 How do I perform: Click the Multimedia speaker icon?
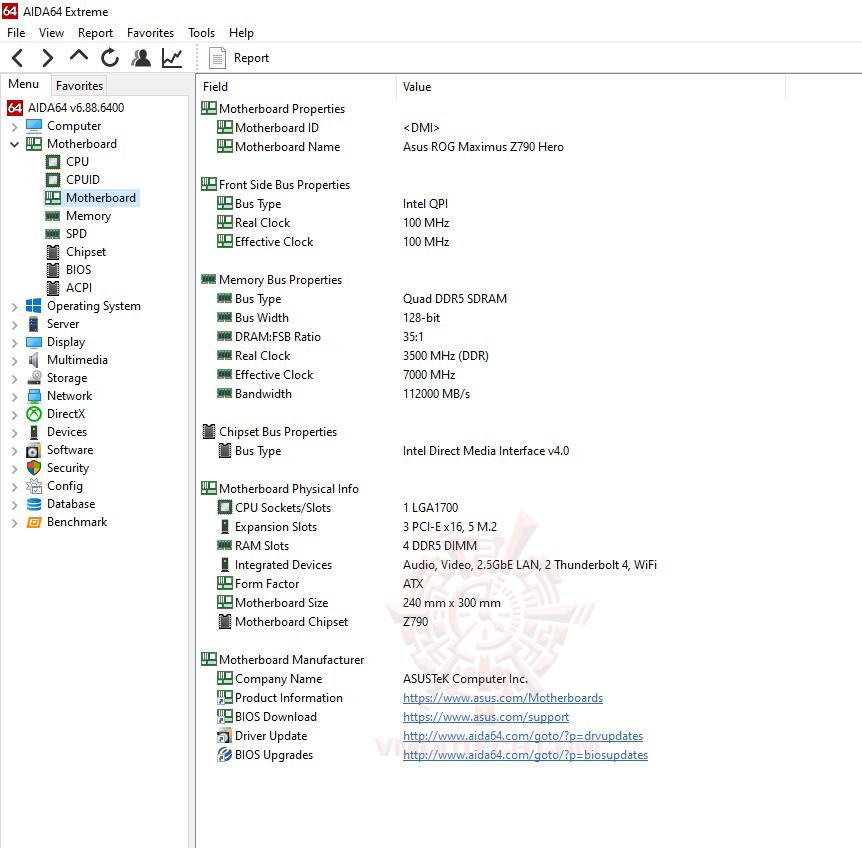coord(34,360)
